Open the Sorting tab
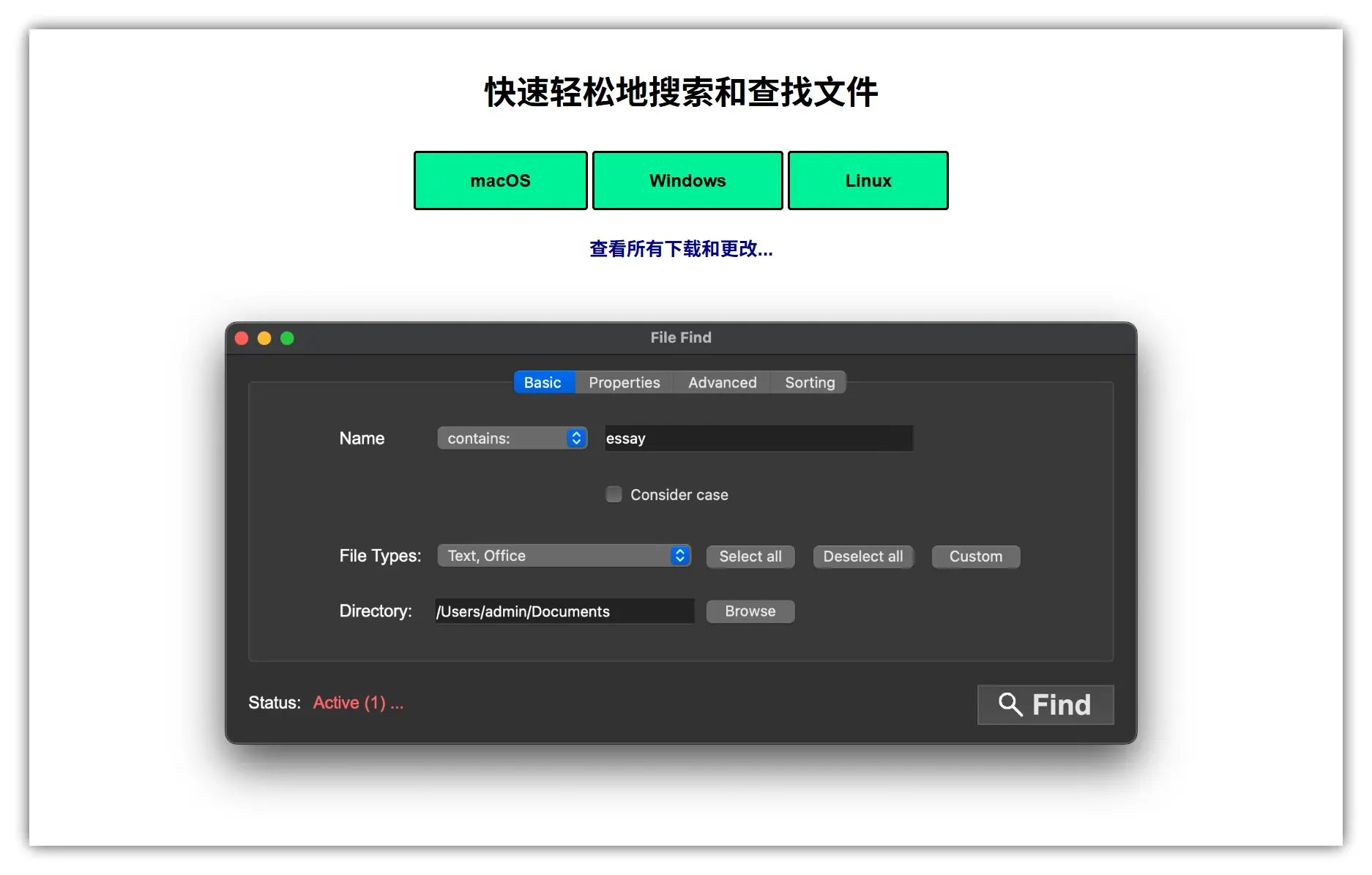This screenshot has height=875, width=1372. 810,382
